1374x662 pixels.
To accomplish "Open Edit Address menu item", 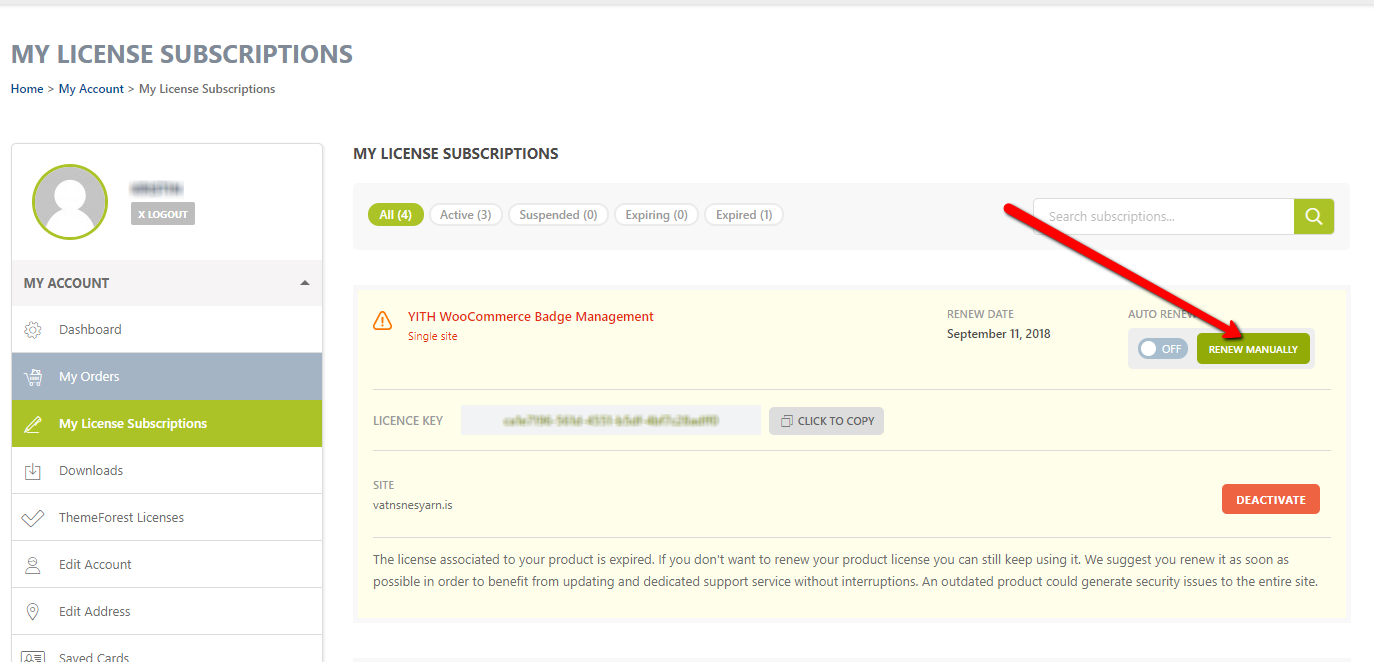I will click(x=167, y=611).
